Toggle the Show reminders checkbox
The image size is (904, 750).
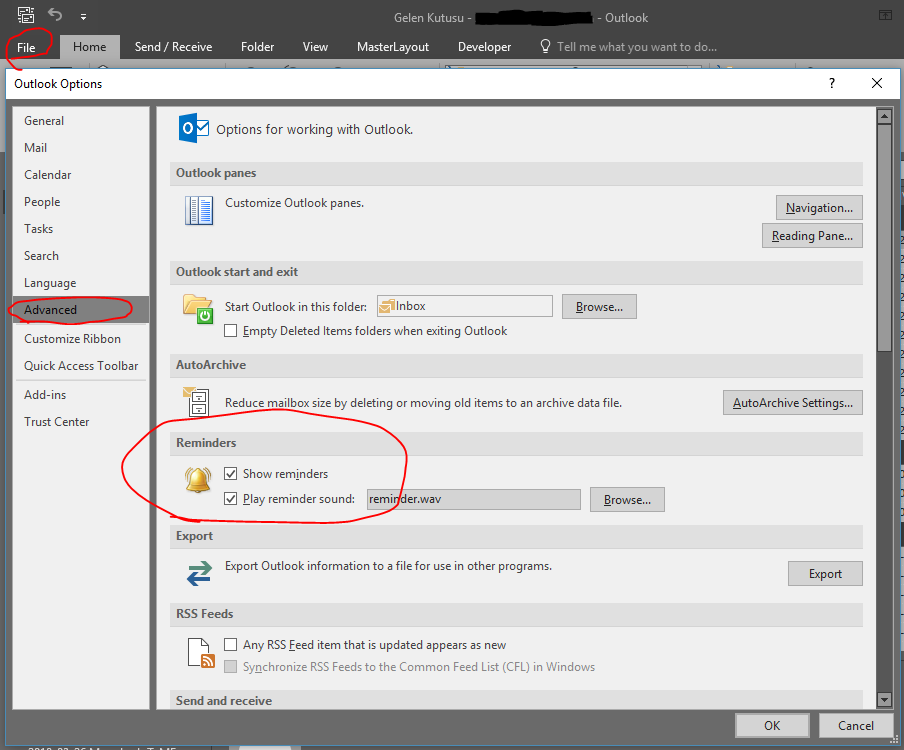click(231, 474)
